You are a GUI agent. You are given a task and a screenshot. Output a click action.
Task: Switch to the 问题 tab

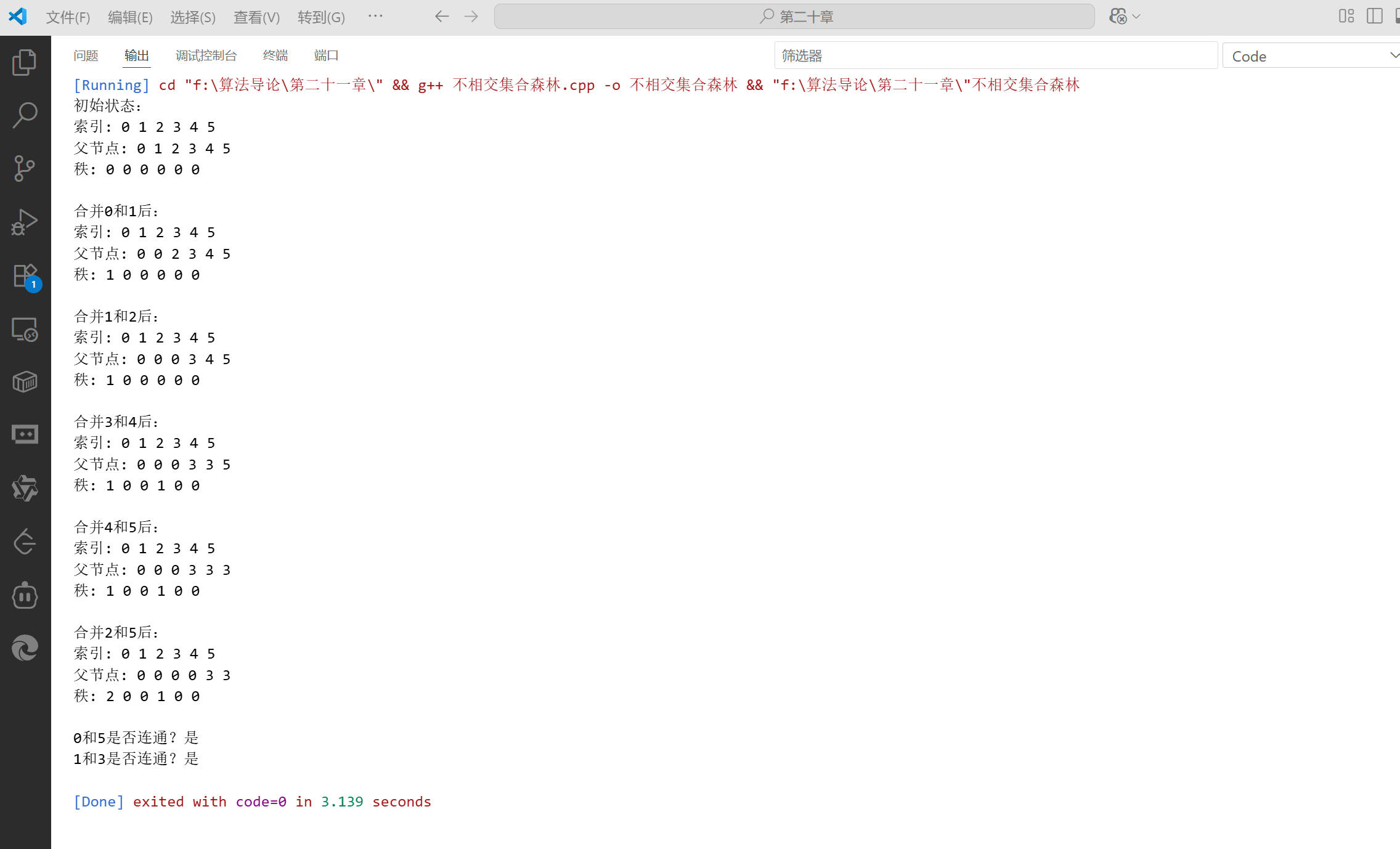point(86,55)
